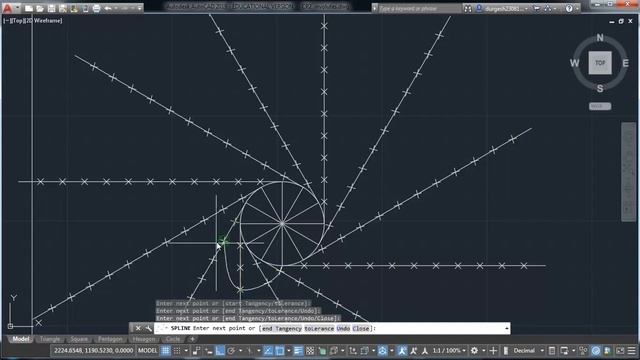Screen dimensions: 640x360
Task: Switch to the Pentagon layout tab
Action: point(110,339)
